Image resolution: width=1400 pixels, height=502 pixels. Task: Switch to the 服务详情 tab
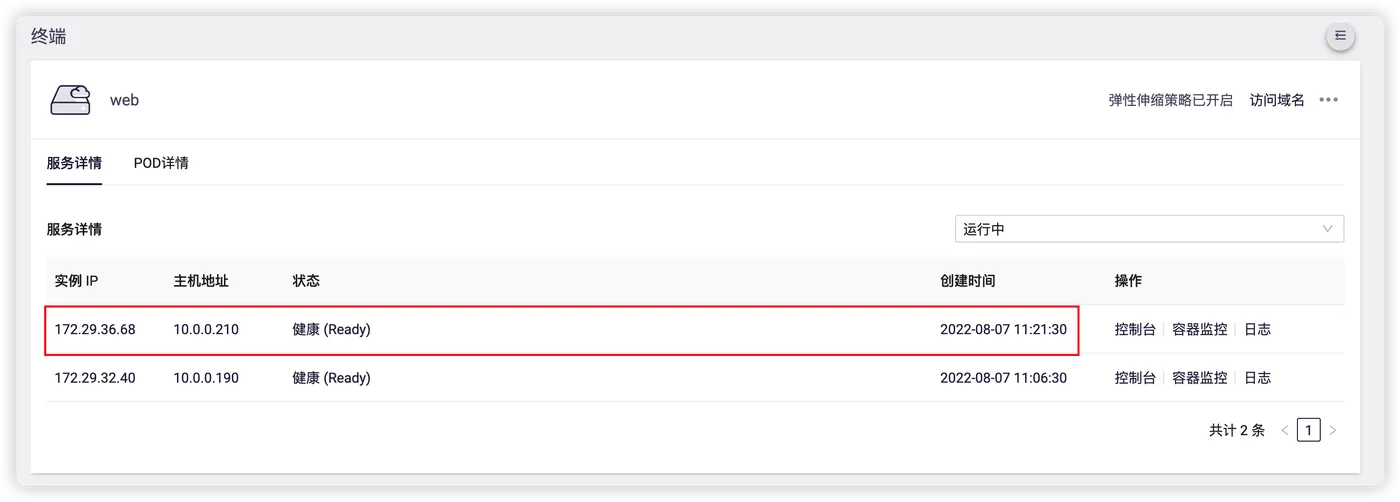(74, 163)
